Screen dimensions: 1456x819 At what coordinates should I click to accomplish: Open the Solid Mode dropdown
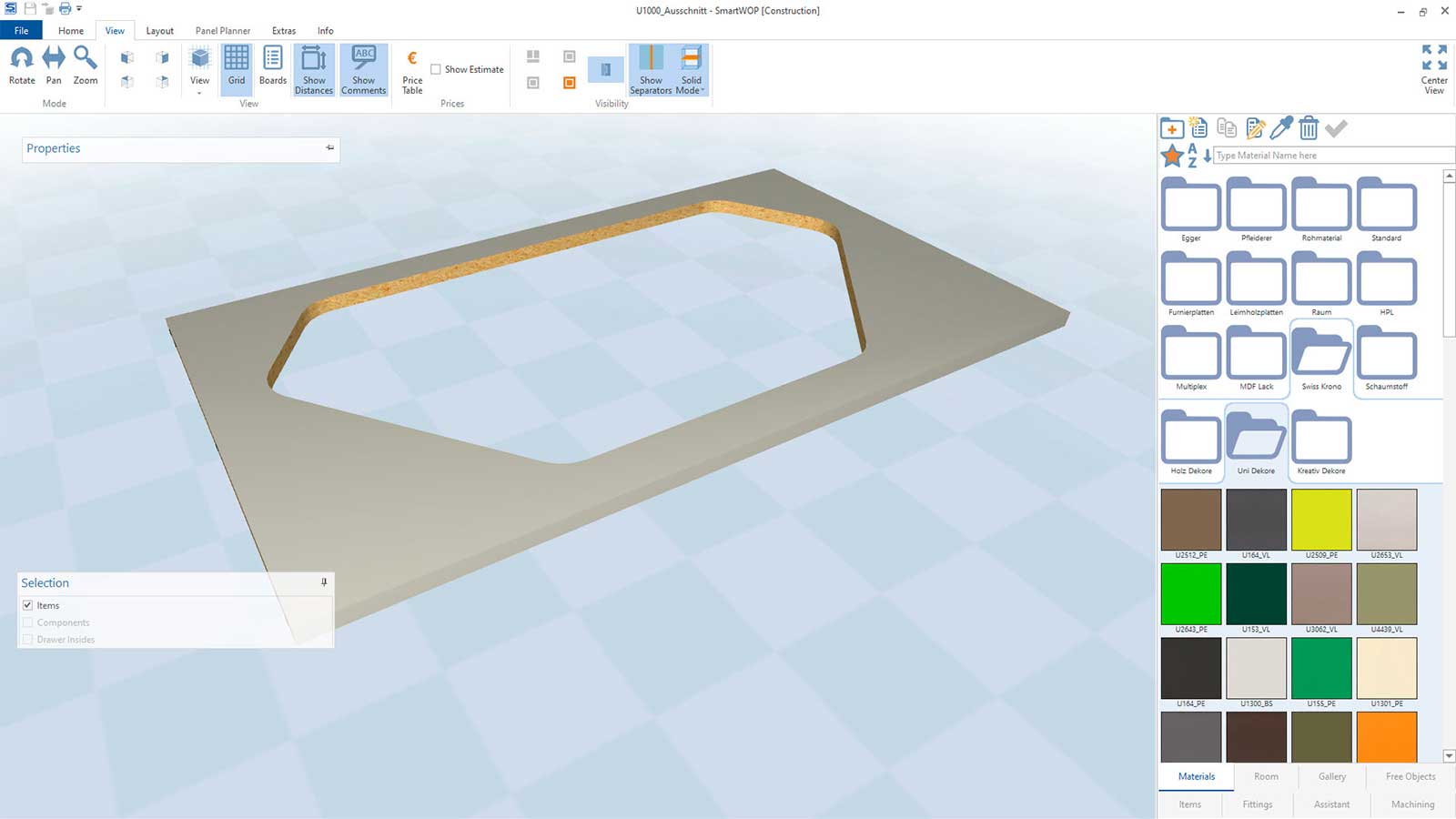(x=691, y=70)
